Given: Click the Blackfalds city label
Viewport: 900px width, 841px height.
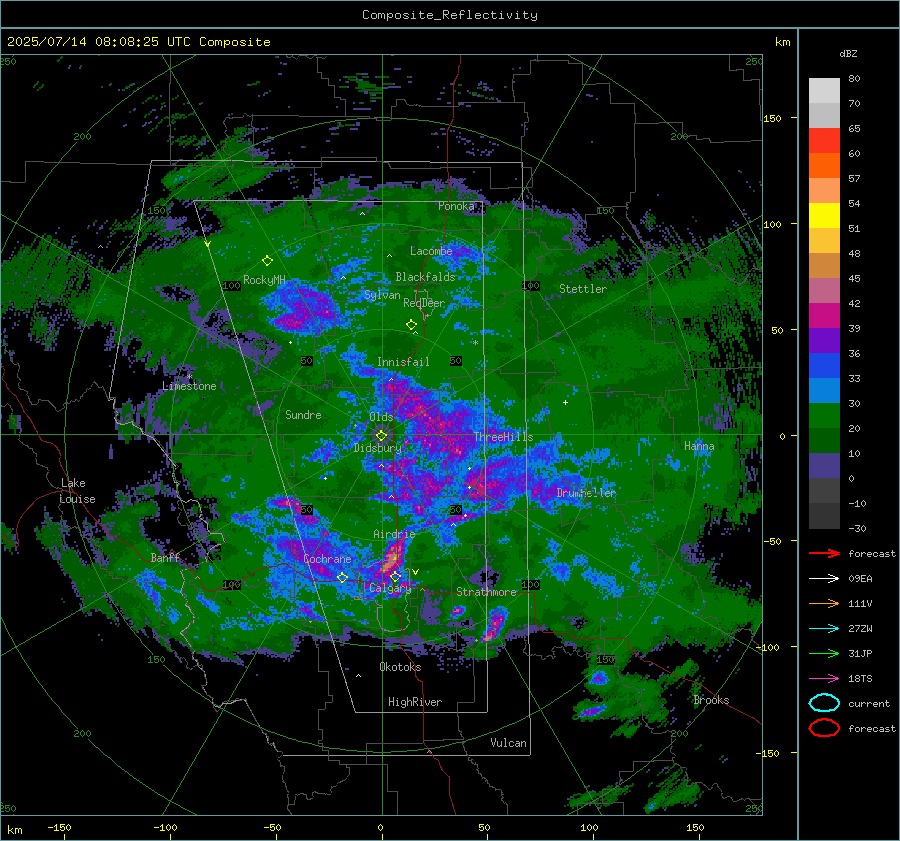Looking at the screenshot, I should point(425,277).
